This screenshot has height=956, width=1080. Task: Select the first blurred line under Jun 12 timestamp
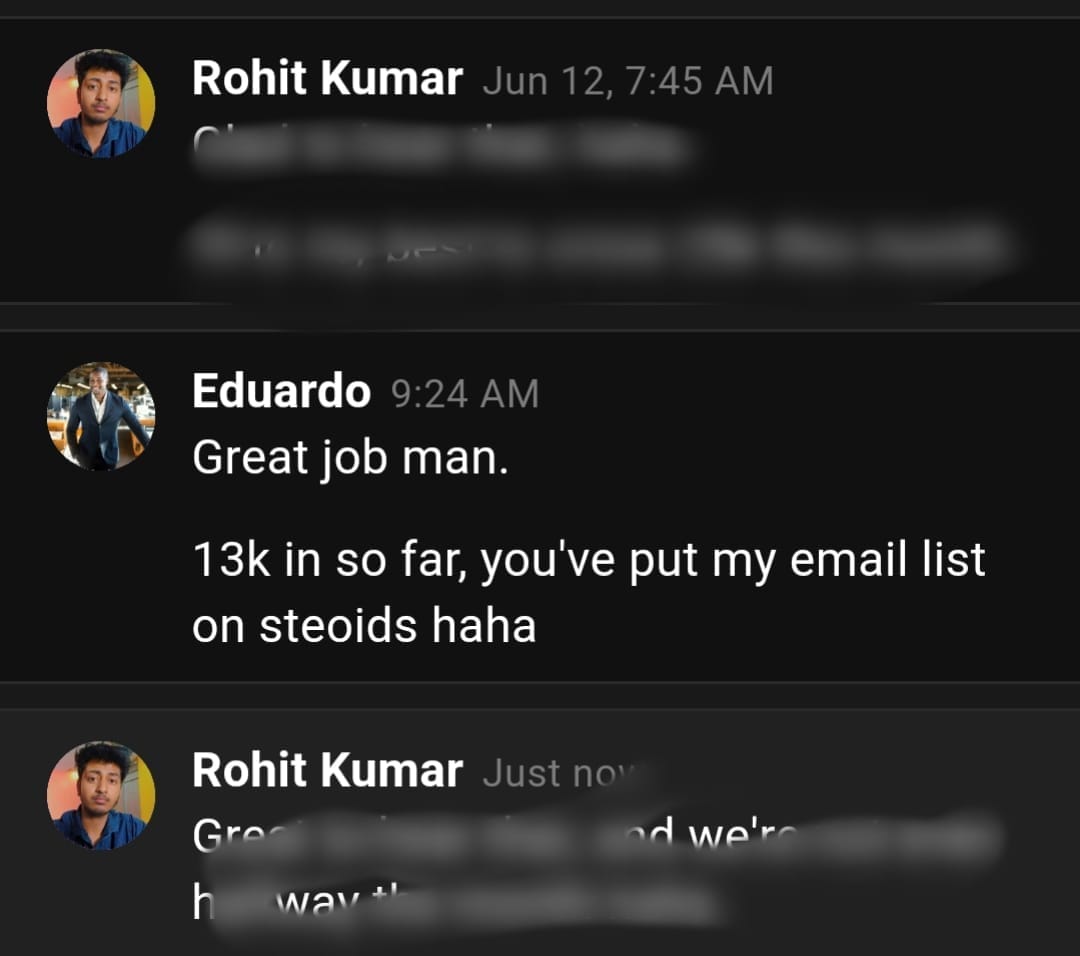coord(441,146)
